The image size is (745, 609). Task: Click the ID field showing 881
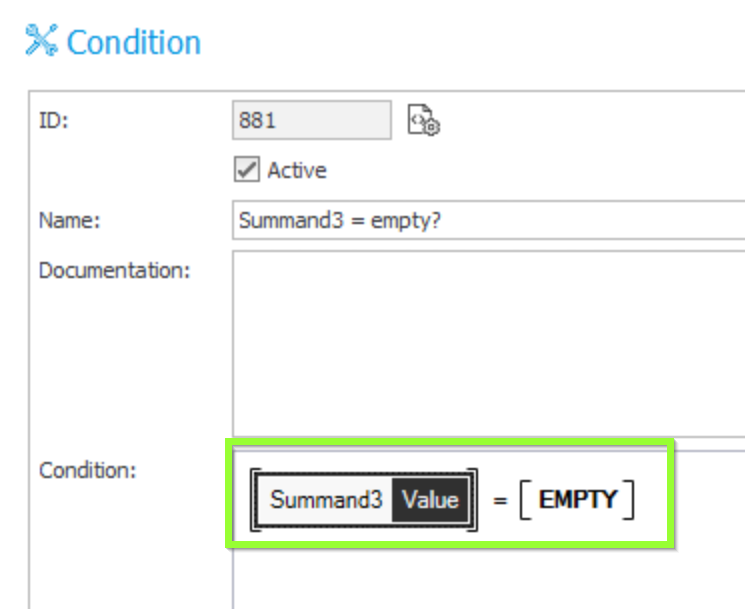[x=312, y=120]
